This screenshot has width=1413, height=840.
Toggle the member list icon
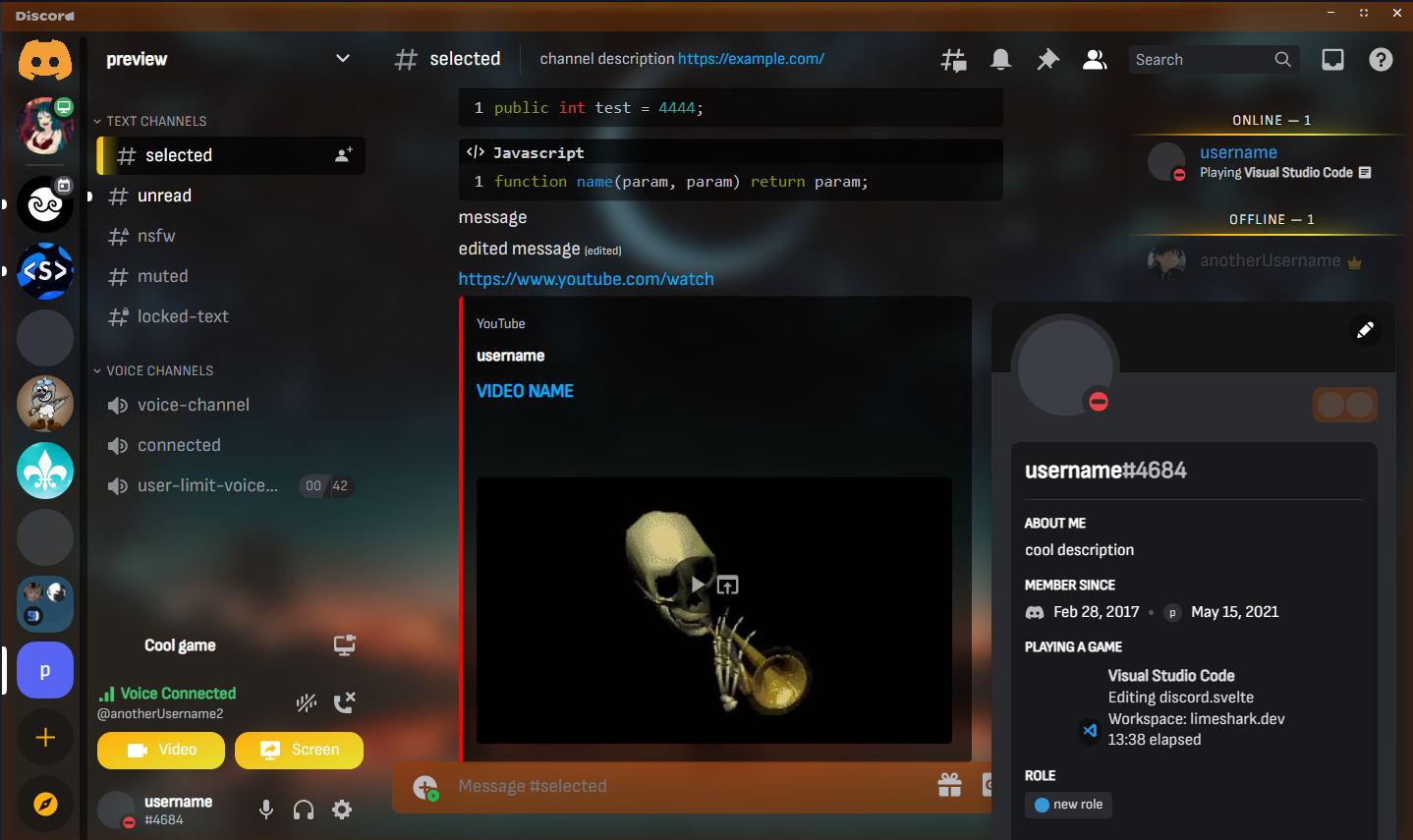(x=1095, y=59)
